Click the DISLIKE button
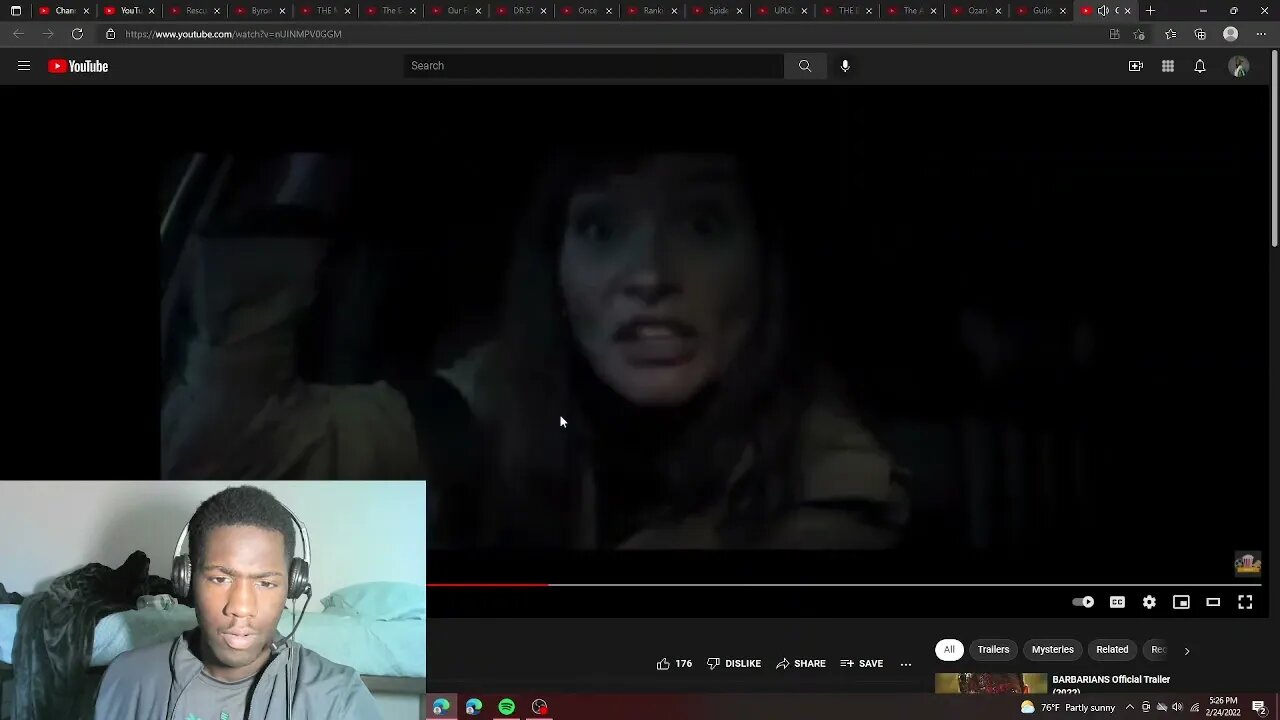The width and height of the screenshot is (1280, 720). 734,664
